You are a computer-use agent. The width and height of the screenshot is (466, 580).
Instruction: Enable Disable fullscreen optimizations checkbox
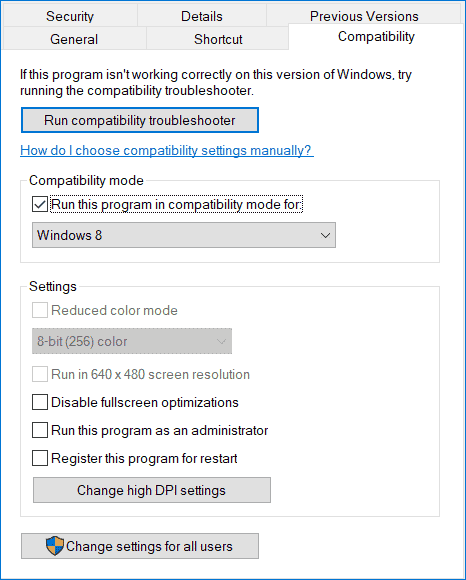point(40,402)
